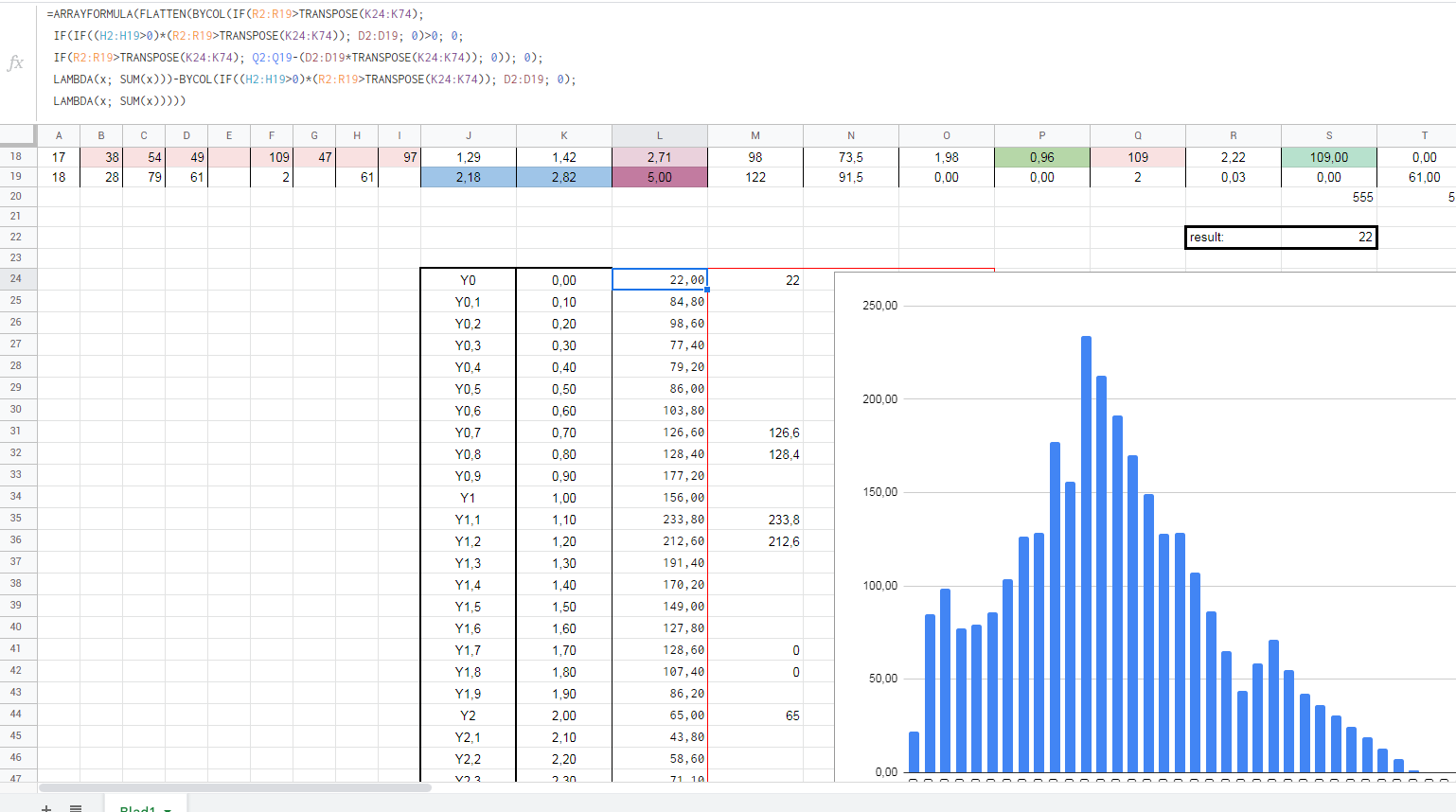Screen dimensions: 1456x812
Task: Select the active cell showing 22,00
Action: pos(660,279)
